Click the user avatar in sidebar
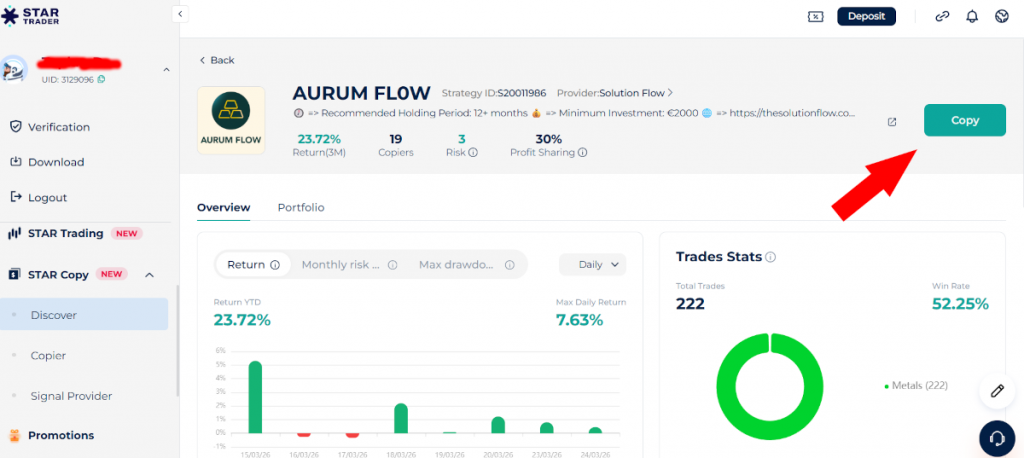Screen dimensions: 1024x458 14,69
